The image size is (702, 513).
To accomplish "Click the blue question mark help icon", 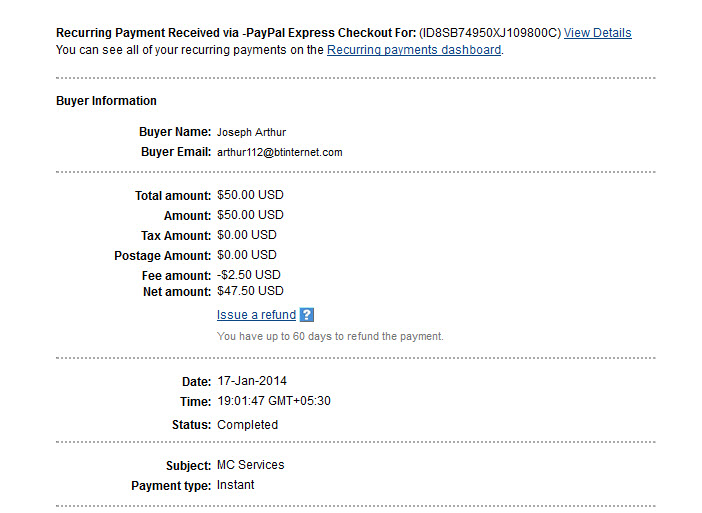I will [x=307, y=315].
